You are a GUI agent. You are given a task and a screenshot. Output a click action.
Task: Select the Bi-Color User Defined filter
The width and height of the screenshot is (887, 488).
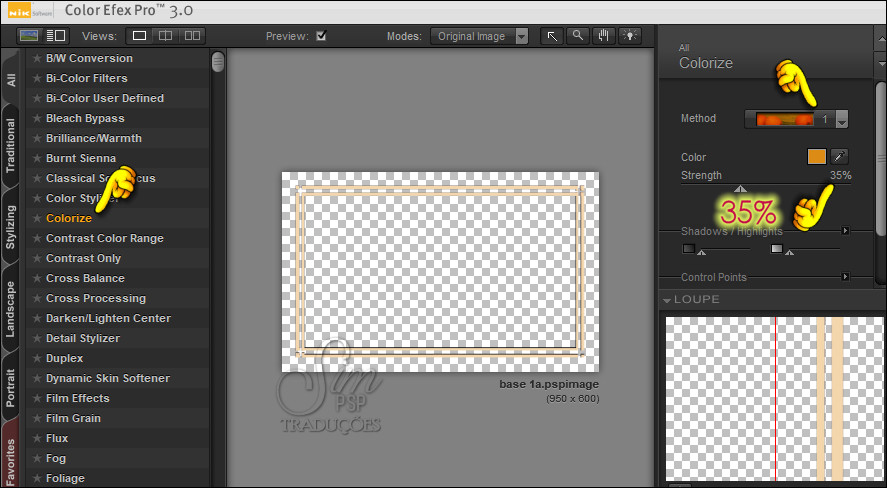tap(105, 98)
